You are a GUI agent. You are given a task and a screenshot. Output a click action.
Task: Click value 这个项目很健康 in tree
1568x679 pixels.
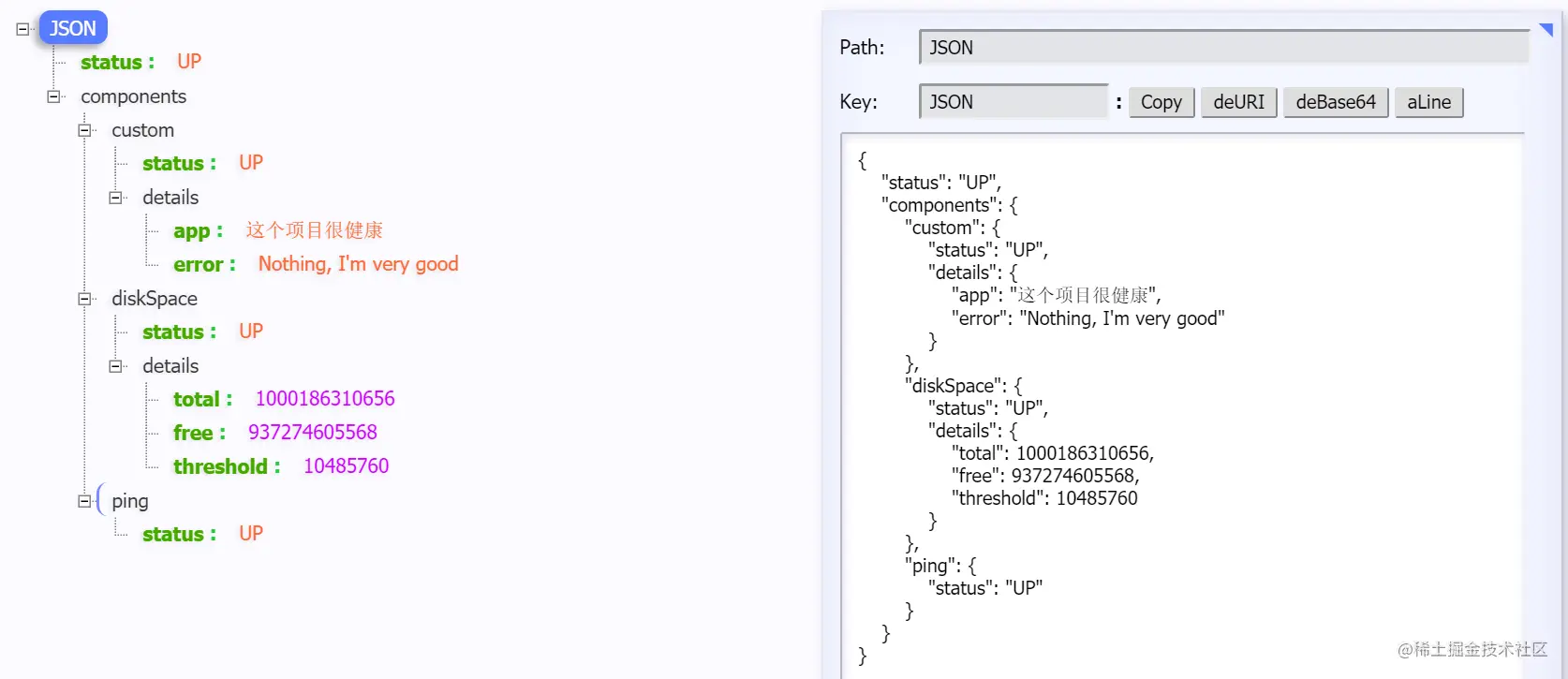(x=315, y=230)
